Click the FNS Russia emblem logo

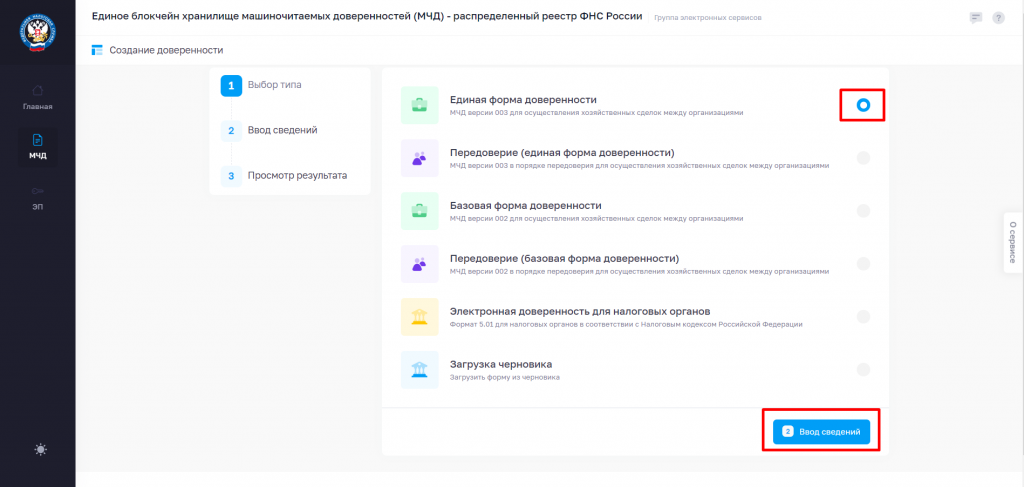[37, 34]
